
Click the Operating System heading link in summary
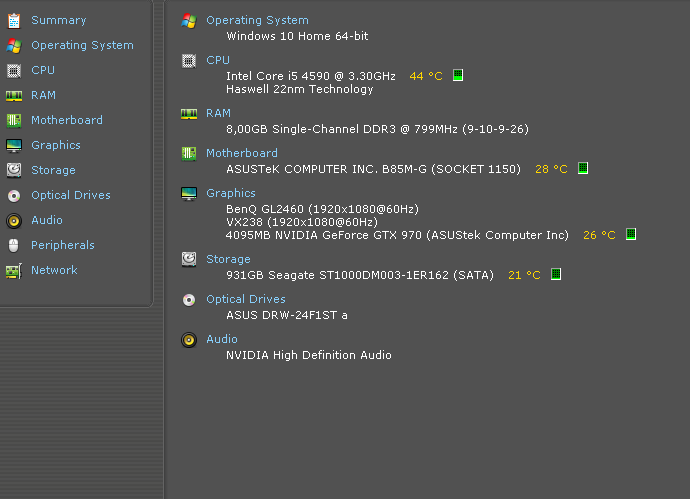click(257, 20)
